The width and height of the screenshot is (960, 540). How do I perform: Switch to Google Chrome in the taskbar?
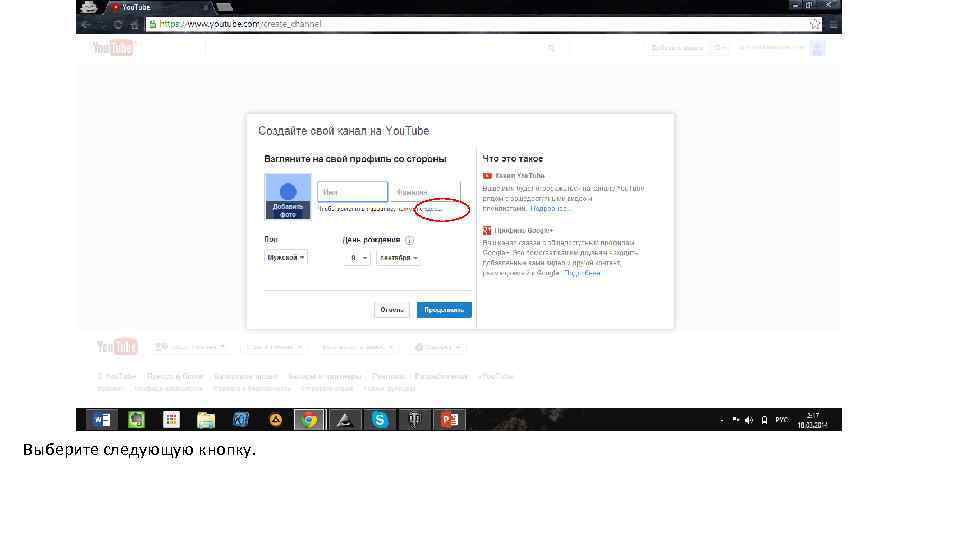(310, 419)
